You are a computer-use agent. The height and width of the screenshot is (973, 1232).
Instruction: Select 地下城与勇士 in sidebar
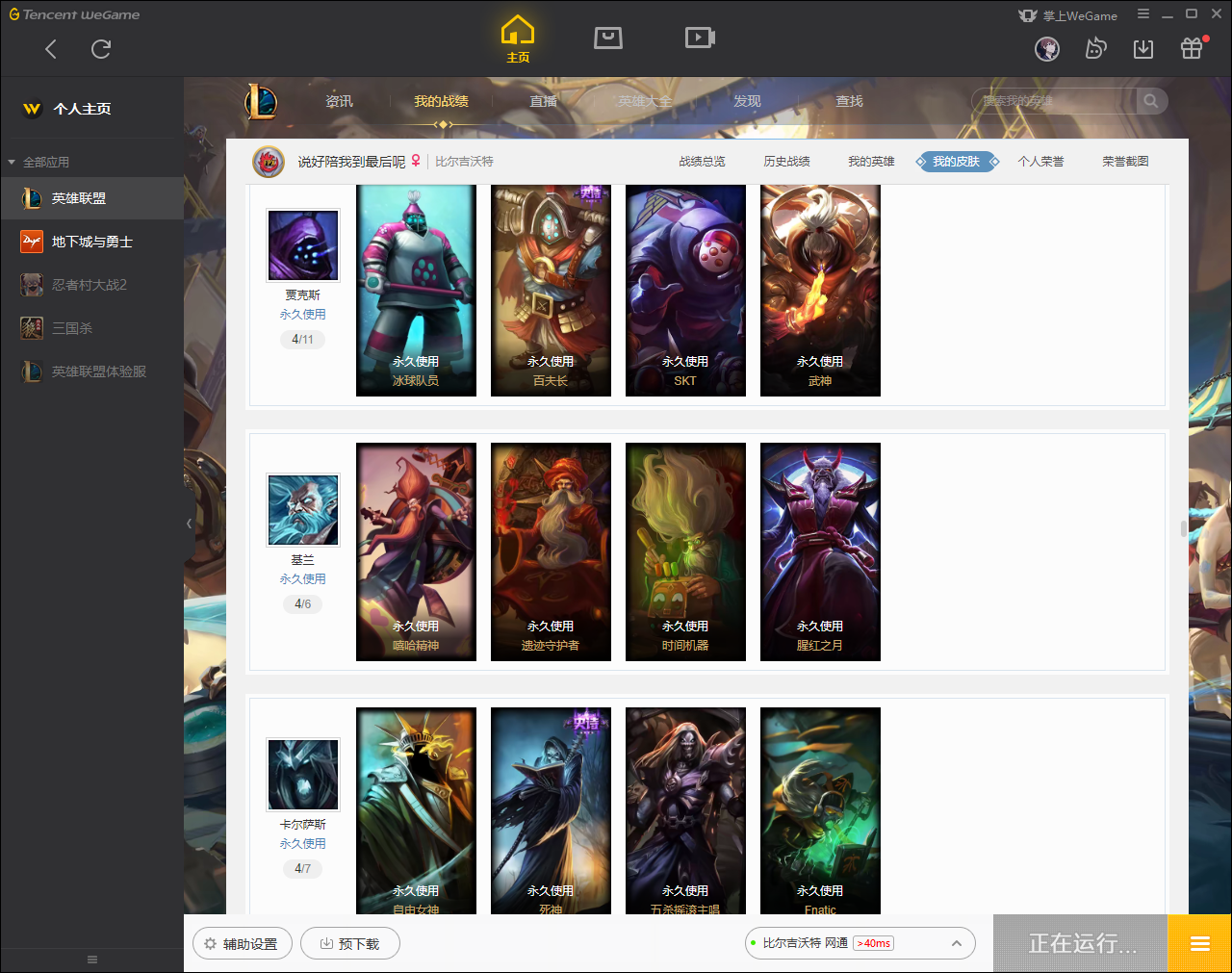click(91, 242)
